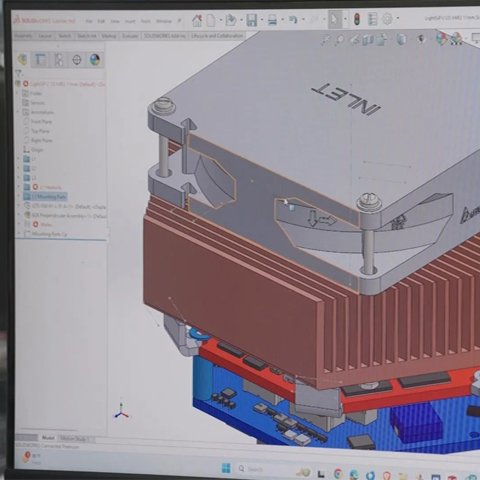Click the Print icon
Viewport: 480px width, 480px height.
click(x=272, y=20)
